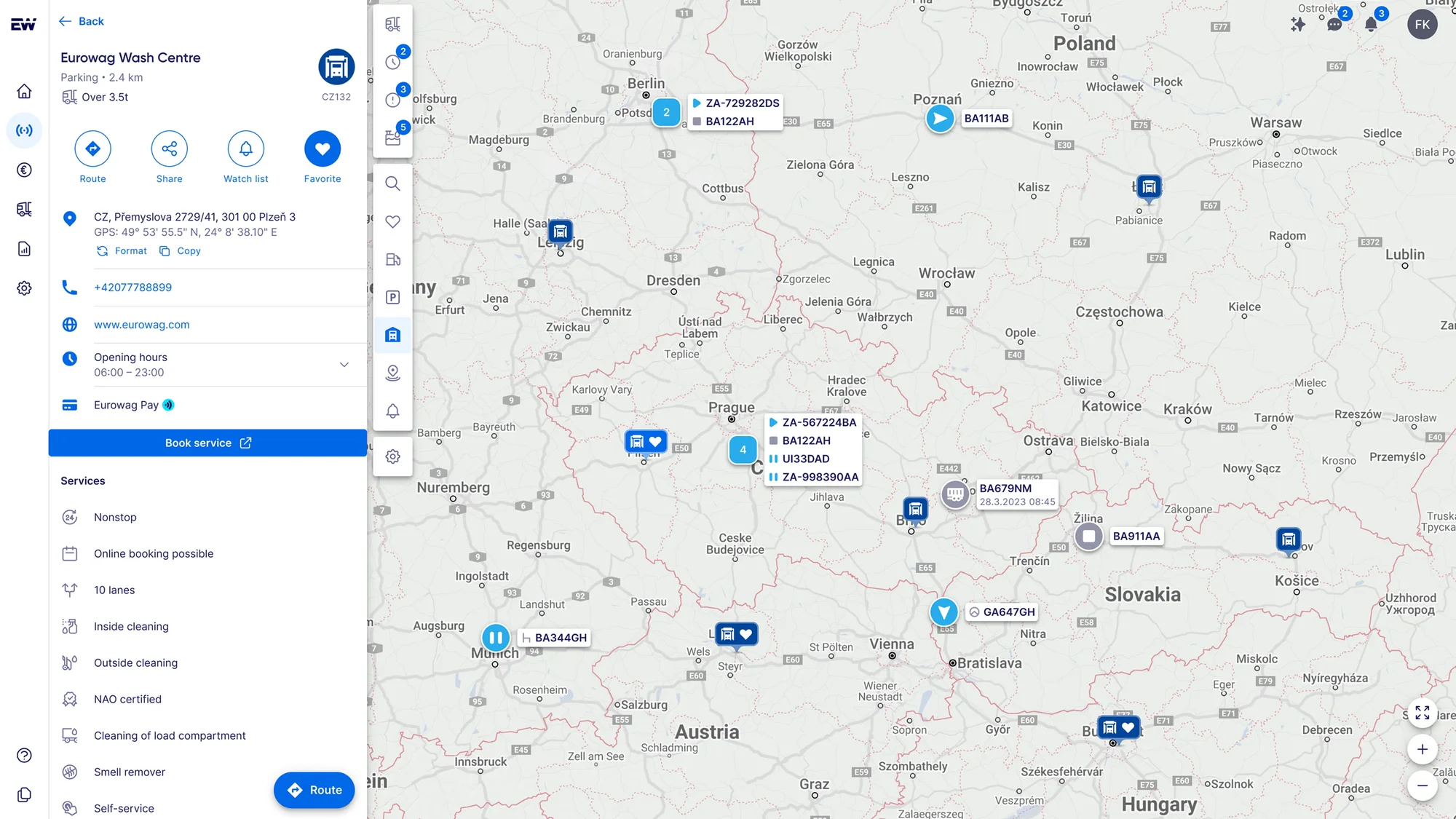The image size is (1456, 819).
Task: Open the reports document icon in sidebar
Action: pyautogui.click(x=24, y=249)
